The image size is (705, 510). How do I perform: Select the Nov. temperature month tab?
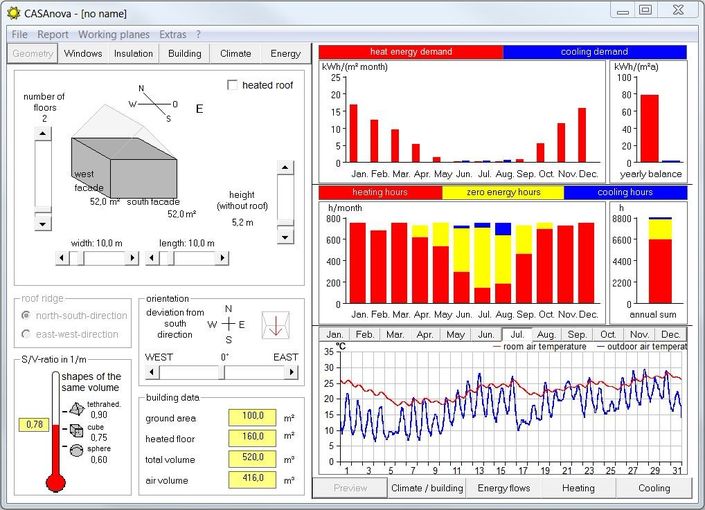(639, 334)
